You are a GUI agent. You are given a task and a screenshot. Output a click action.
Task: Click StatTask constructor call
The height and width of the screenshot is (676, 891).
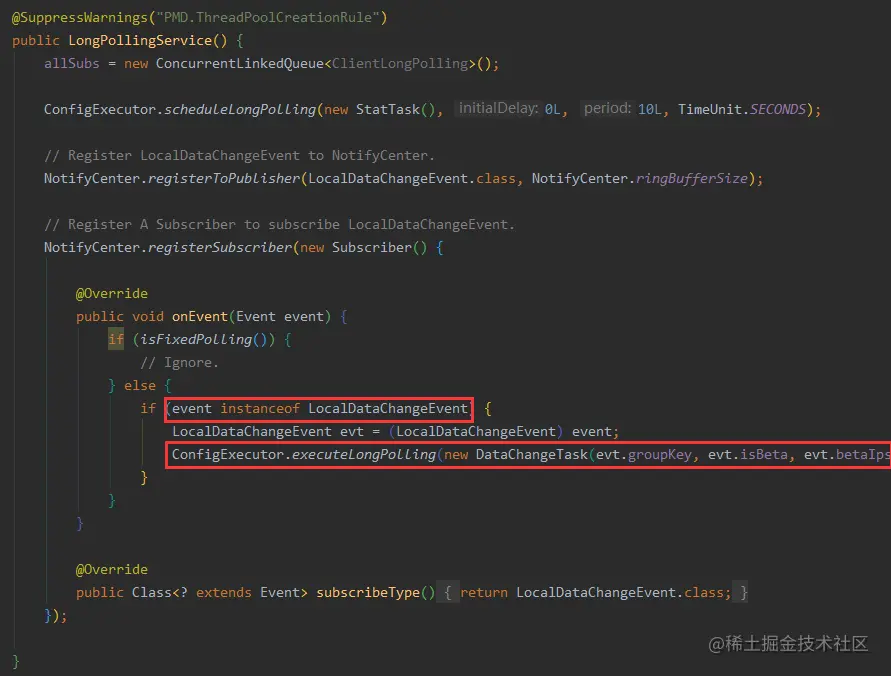coord(395,109)
